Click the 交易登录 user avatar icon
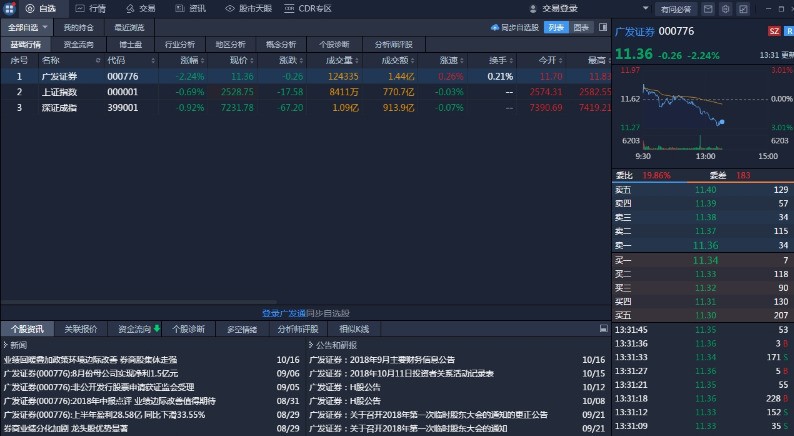Viewport: 794px width, 436px height. click(x=533, y=9)
